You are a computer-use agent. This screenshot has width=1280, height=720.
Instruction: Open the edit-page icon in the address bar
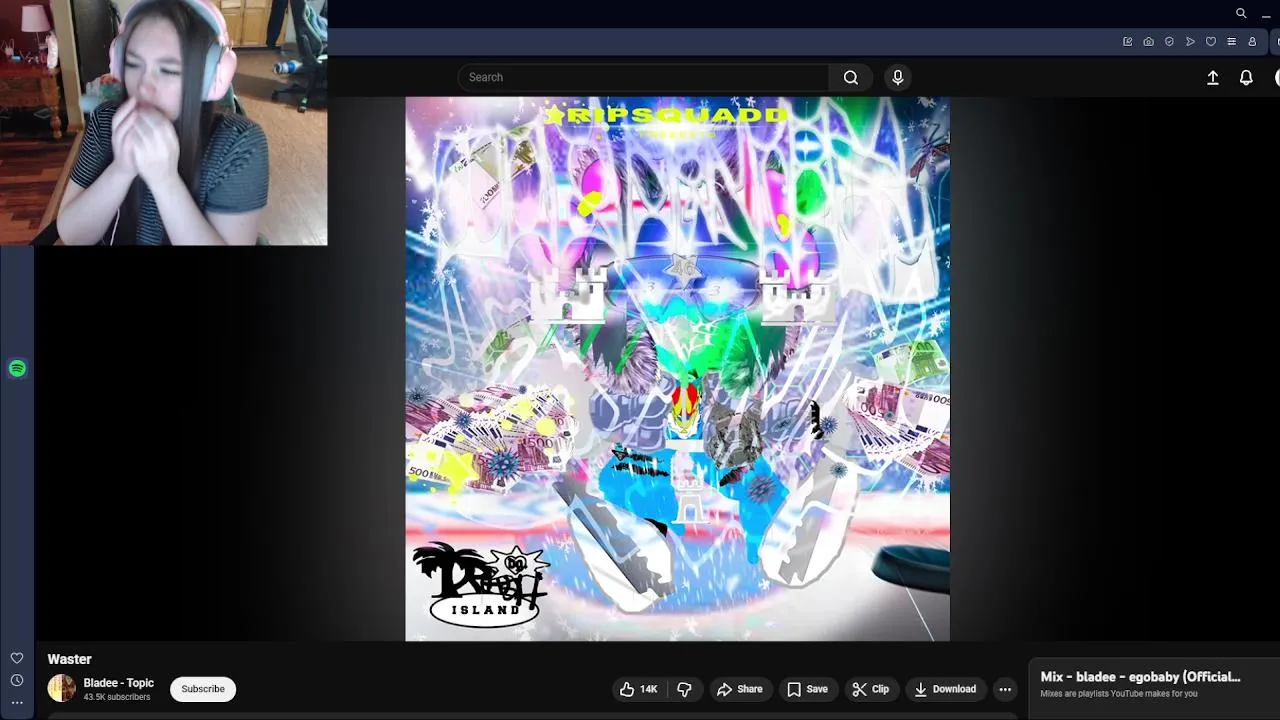point(1128,42)
